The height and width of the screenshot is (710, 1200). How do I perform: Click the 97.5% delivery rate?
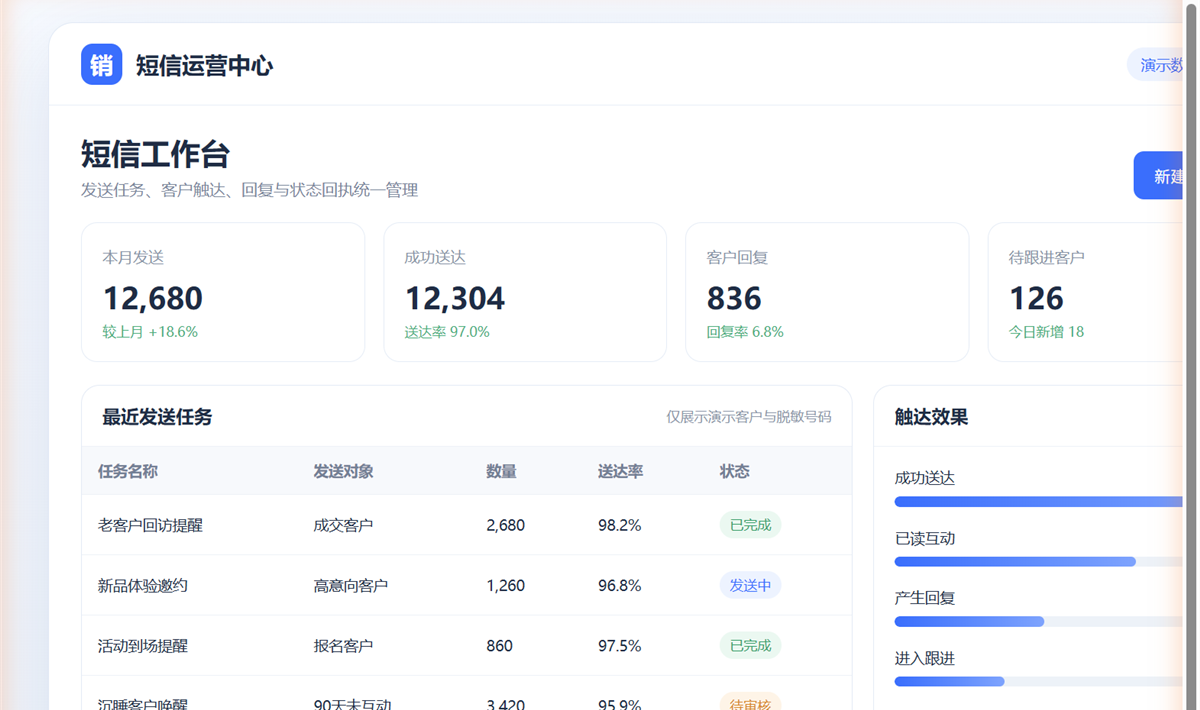(619, 646)
